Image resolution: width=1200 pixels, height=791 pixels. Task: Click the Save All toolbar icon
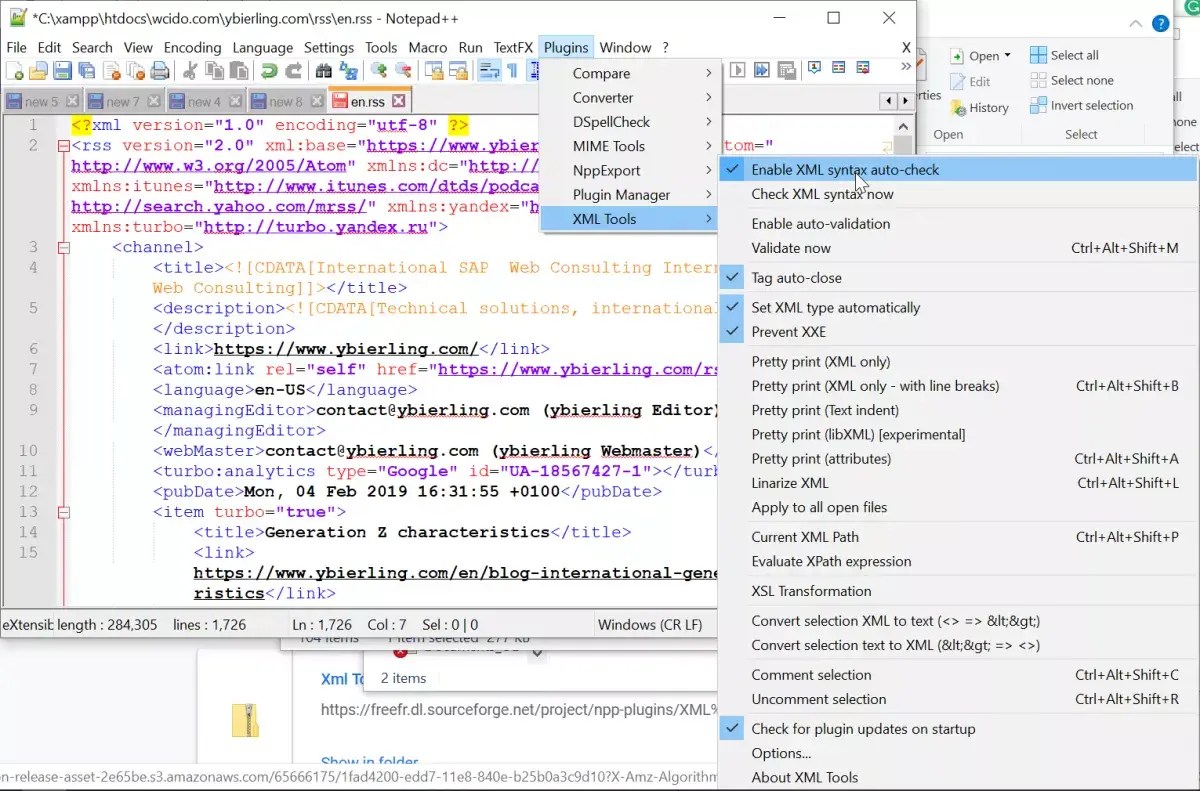click(x=87, y=69)
